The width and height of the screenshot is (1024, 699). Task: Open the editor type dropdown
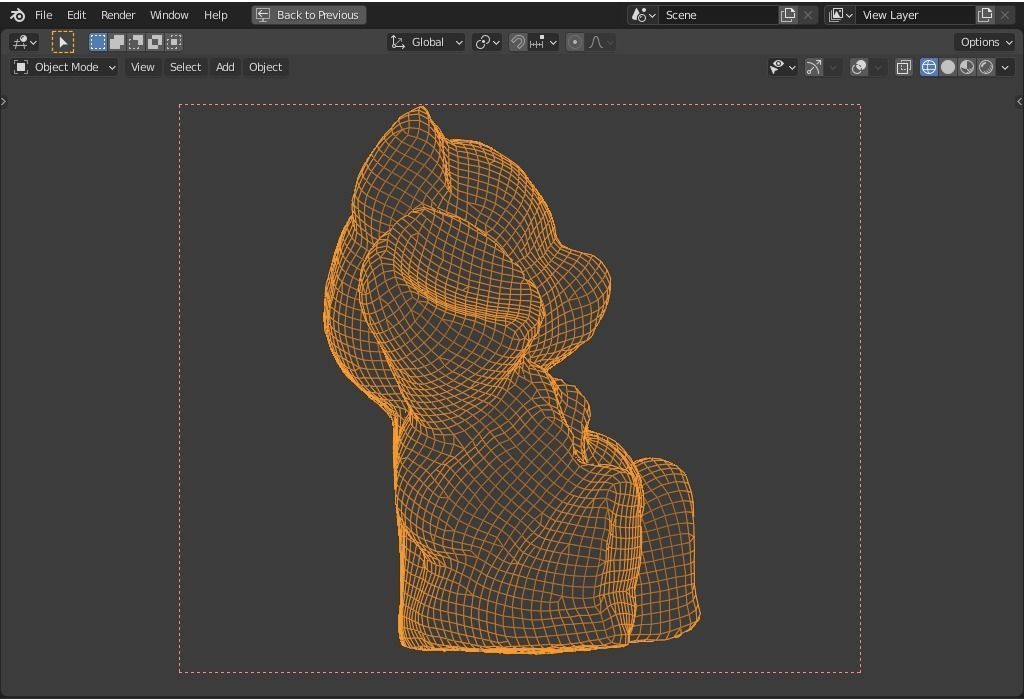click(24, 42)
